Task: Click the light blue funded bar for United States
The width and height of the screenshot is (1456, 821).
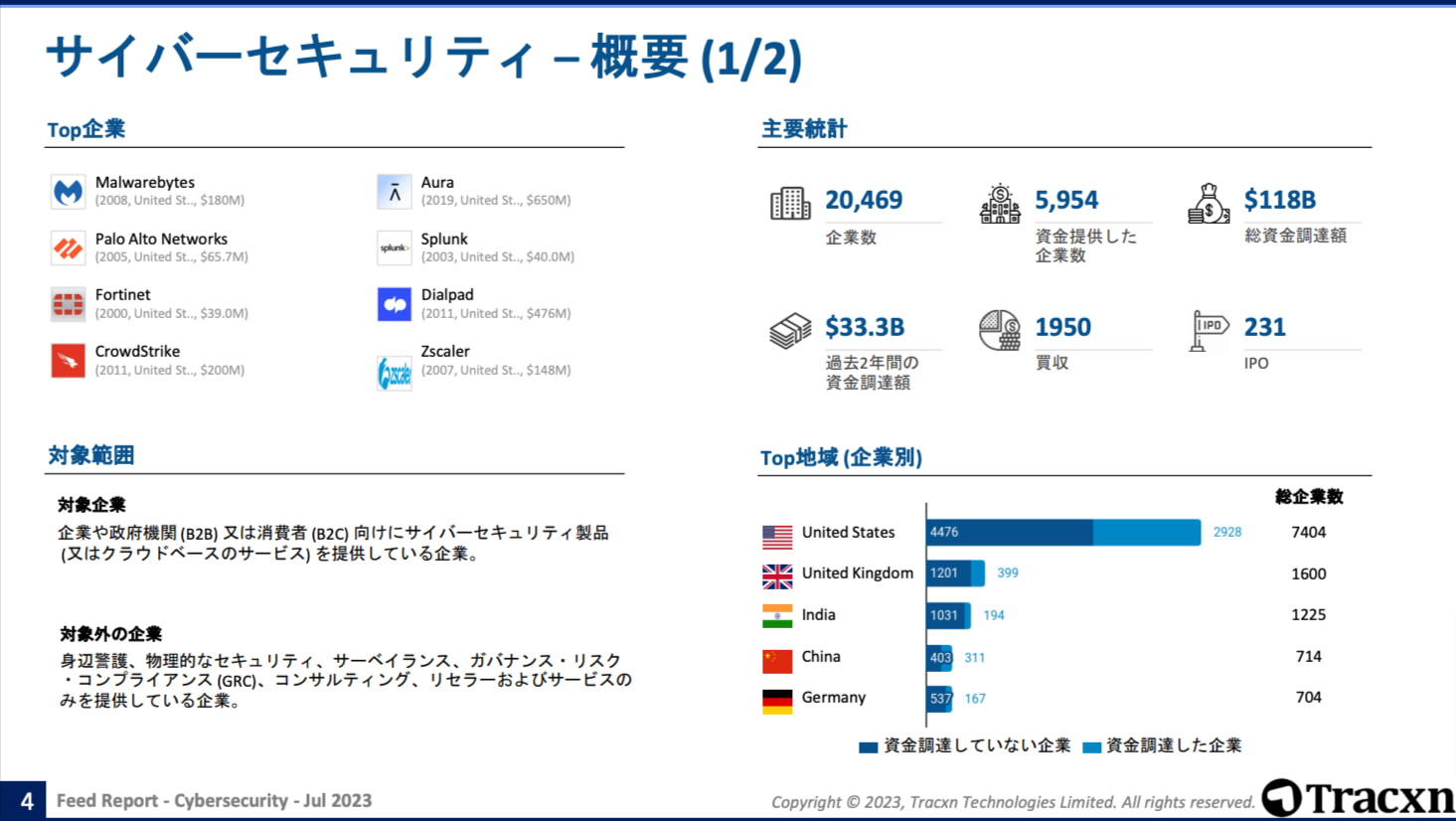Action: click(1147, 532)
